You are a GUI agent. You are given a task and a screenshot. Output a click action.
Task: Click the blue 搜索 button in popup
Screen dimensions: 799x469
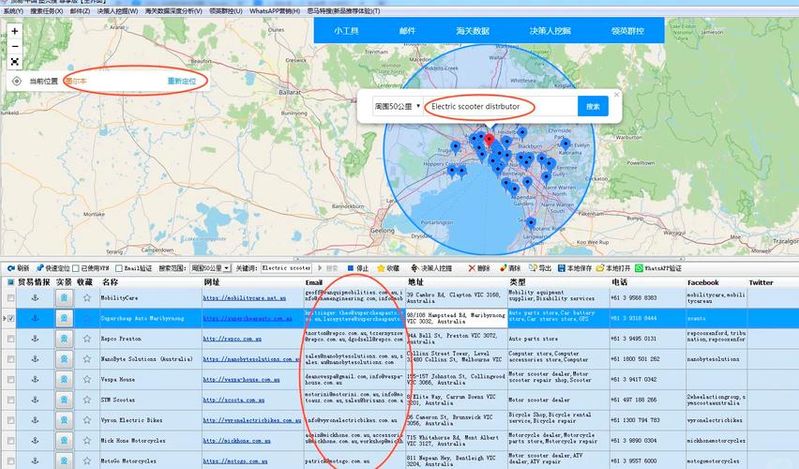(593, 107)
